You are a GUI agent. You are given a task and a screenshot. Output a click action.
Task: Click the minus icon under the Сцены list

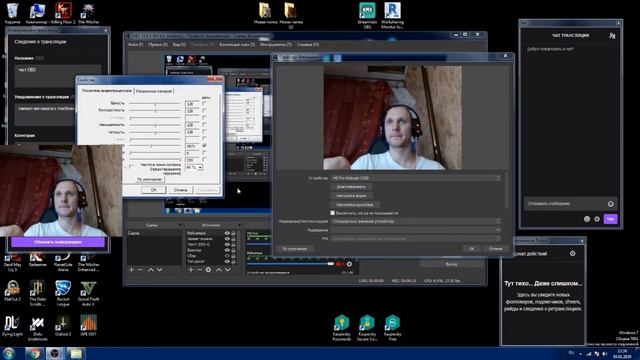[x=140, y=270]
